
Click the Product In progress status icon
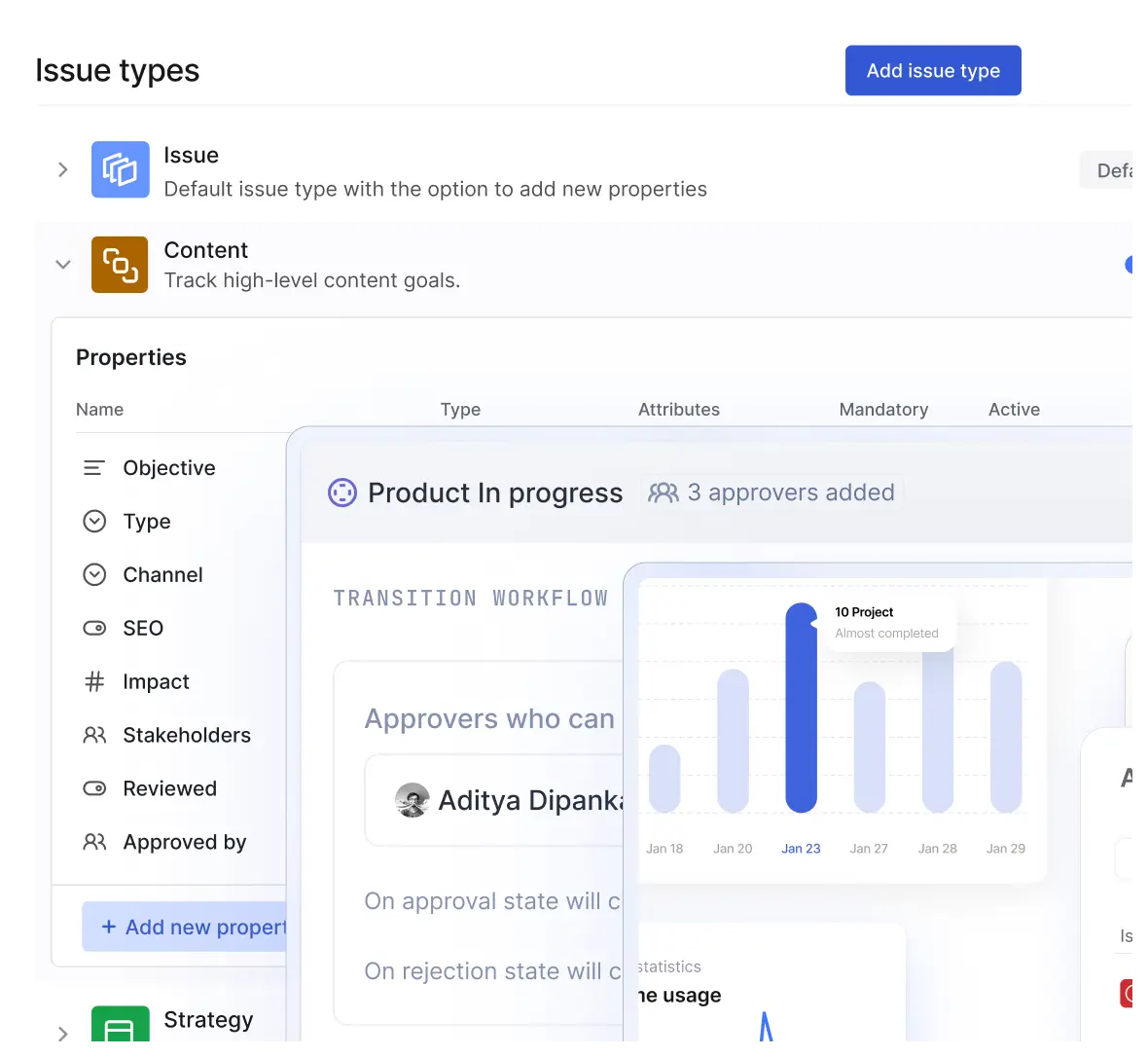coord(342,493)
